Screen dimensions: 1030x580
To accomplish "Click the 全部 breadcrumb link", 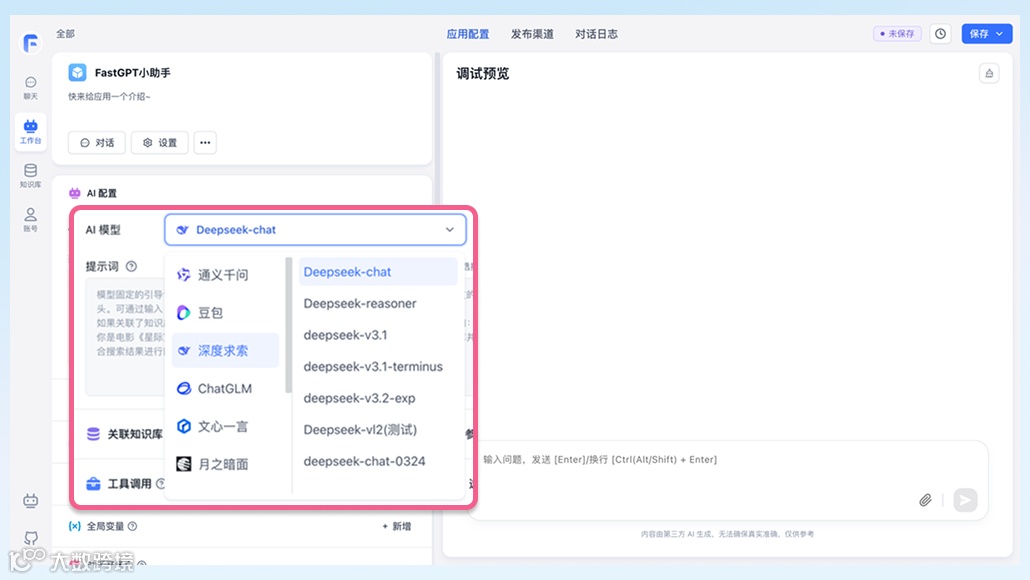I will point(65,33).
